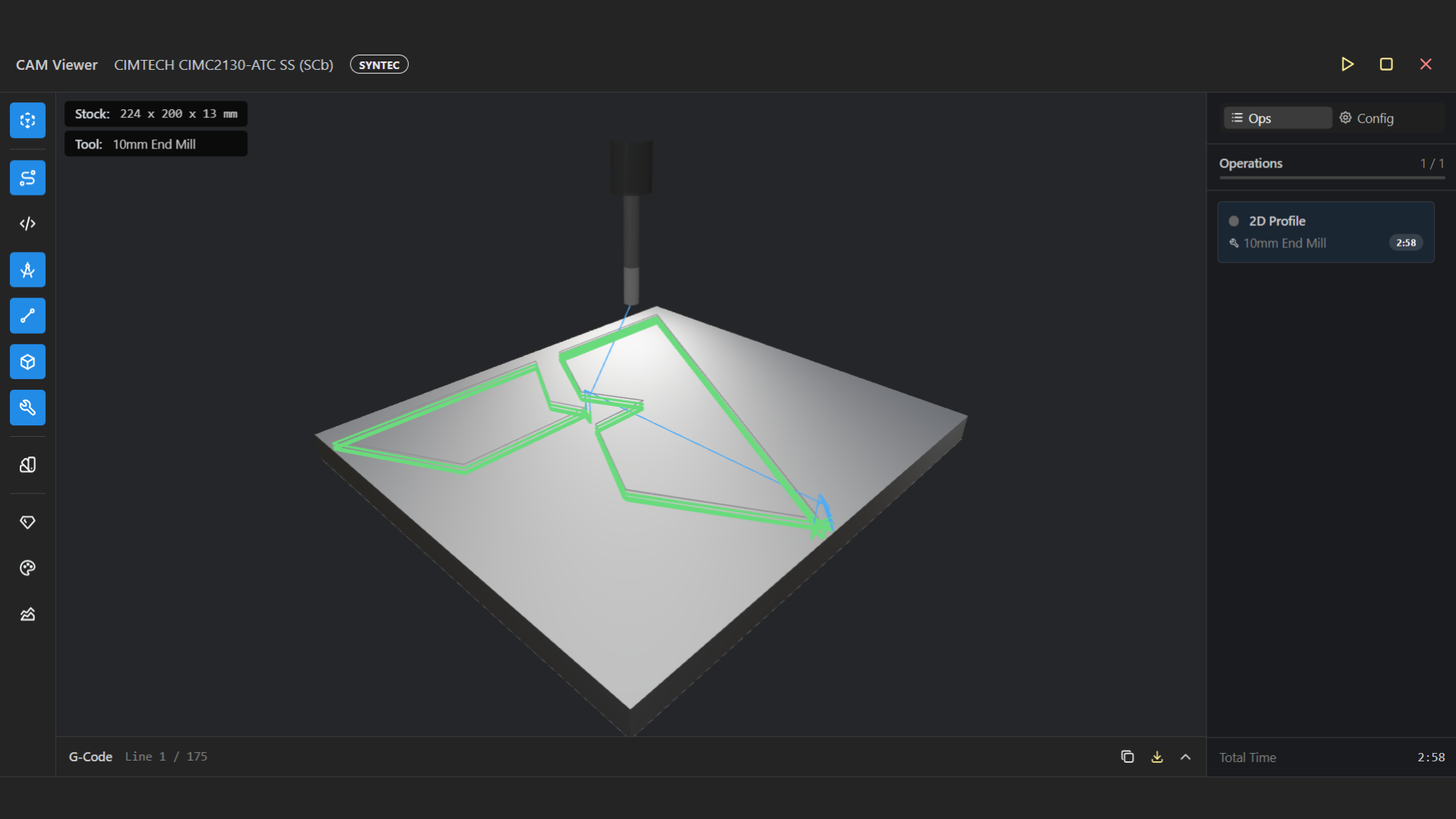Stop the simulation with square button
Image resolution: width=1456 pixels, height=819 pixels.
pyautogui.click(x=1386, y=64)
